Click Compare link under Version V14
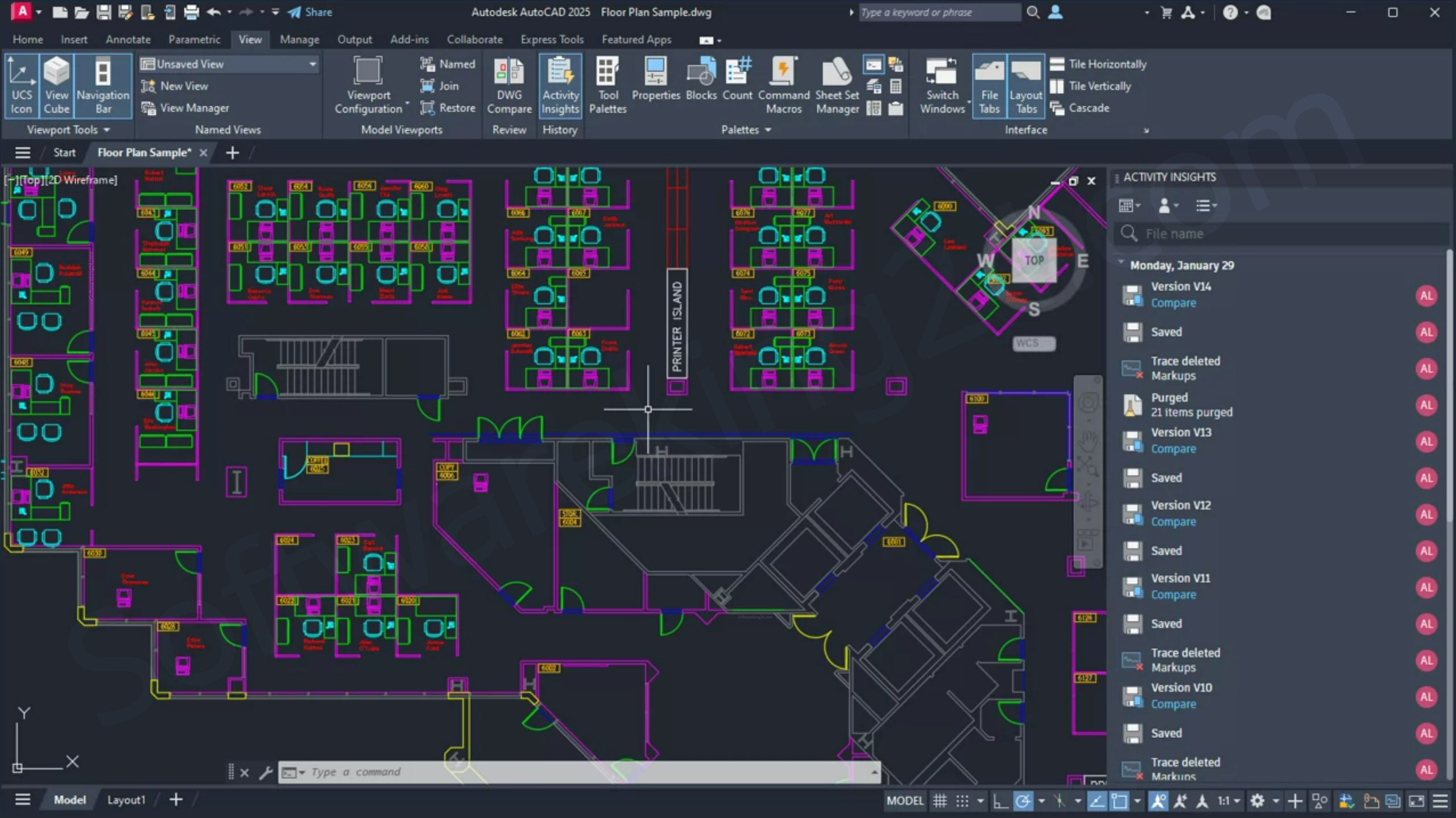Image resolution: width=1456 pixels, height=818 pixels. 1173,303
